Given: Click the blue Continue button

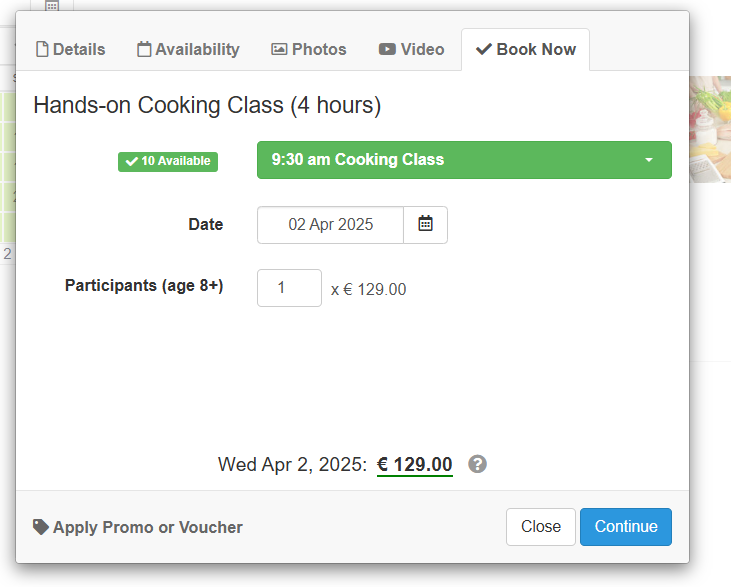Looking at the screenshot, I should pos(625,526).
